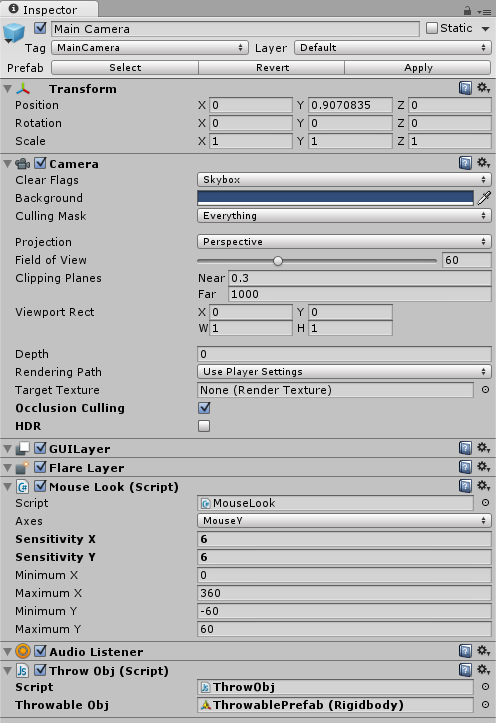This screenshot has height=723, width=496.
Task: Click the game object cube icon
Action: point(14,33)
